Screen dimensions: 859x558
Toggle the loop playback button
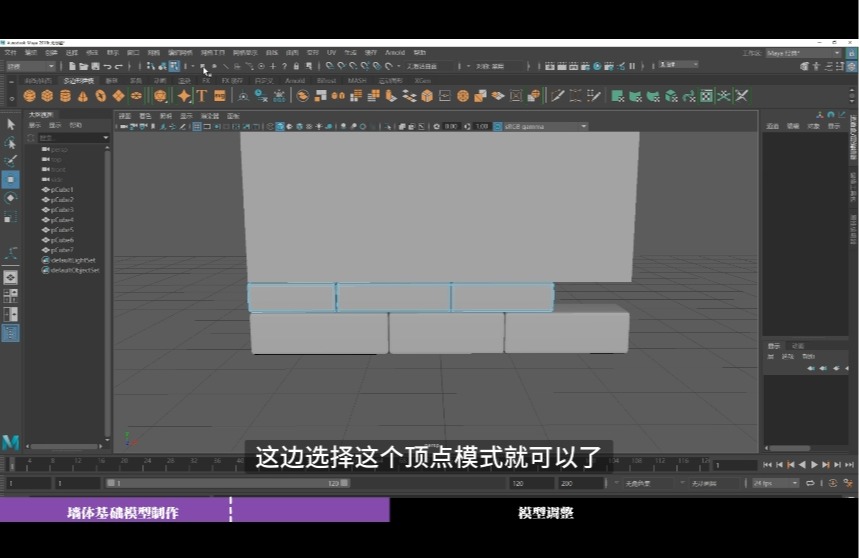pos(810,483)
